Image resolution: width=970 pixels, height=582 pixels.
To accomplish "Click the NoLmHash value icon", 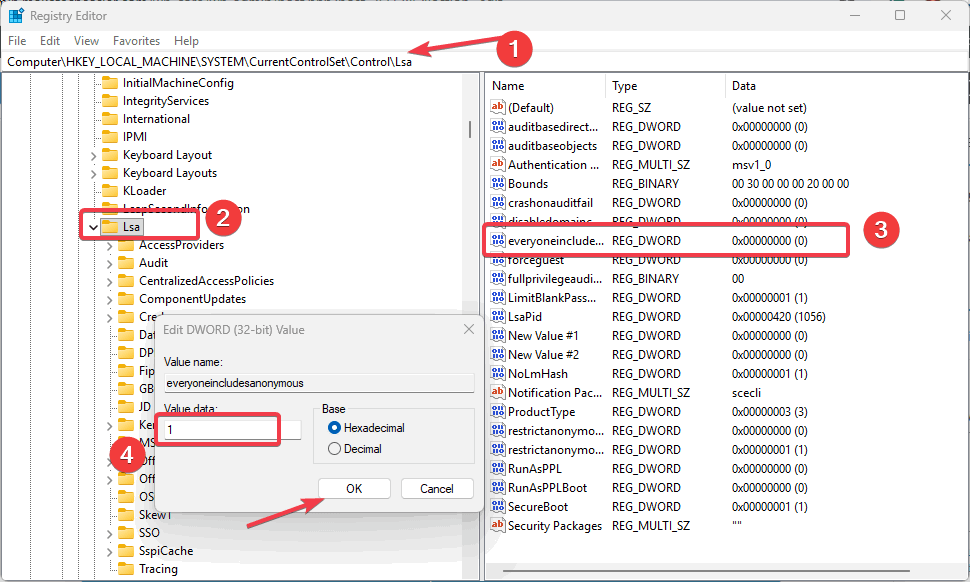I will [497, 374].
